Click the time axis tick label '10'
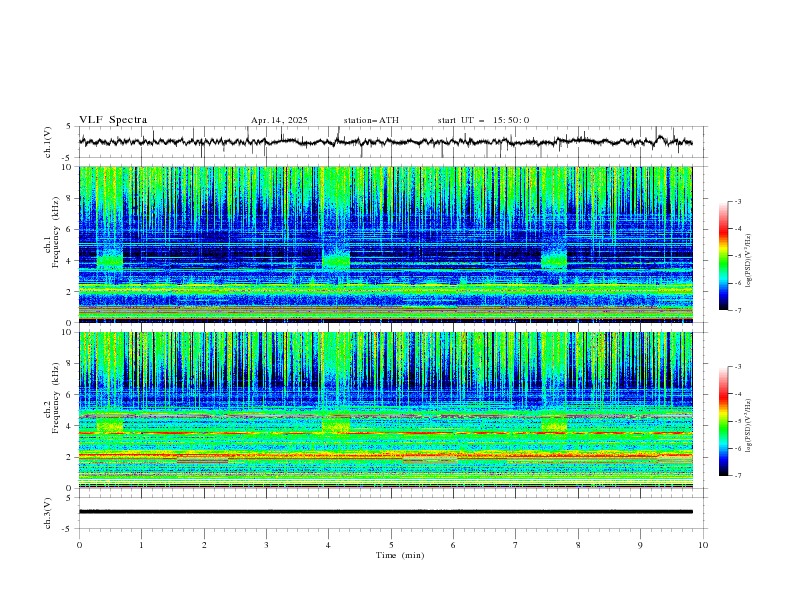Image resolution: width=792 pixels, height=612 pixels. tap(703, 545)
